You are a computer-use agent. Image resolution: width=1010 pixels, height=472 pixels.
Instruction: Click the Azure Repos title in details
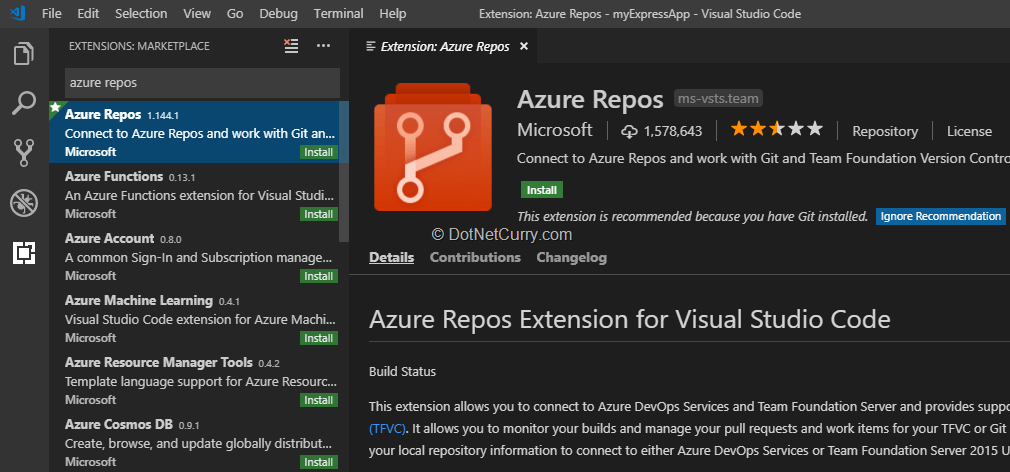(x=590, y=99)
